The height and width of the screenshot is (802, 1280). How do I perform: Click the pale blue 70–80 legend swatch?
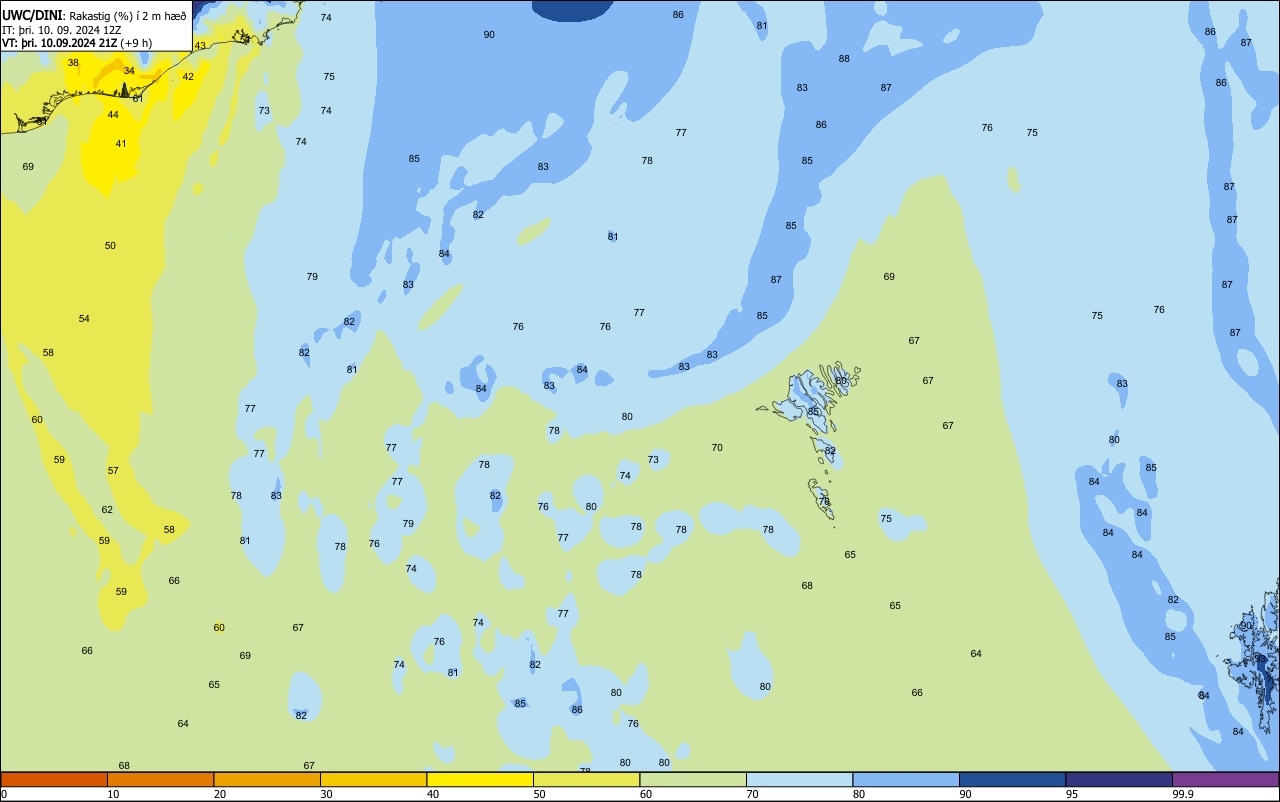pyautogui.click(x=799, y=779)
